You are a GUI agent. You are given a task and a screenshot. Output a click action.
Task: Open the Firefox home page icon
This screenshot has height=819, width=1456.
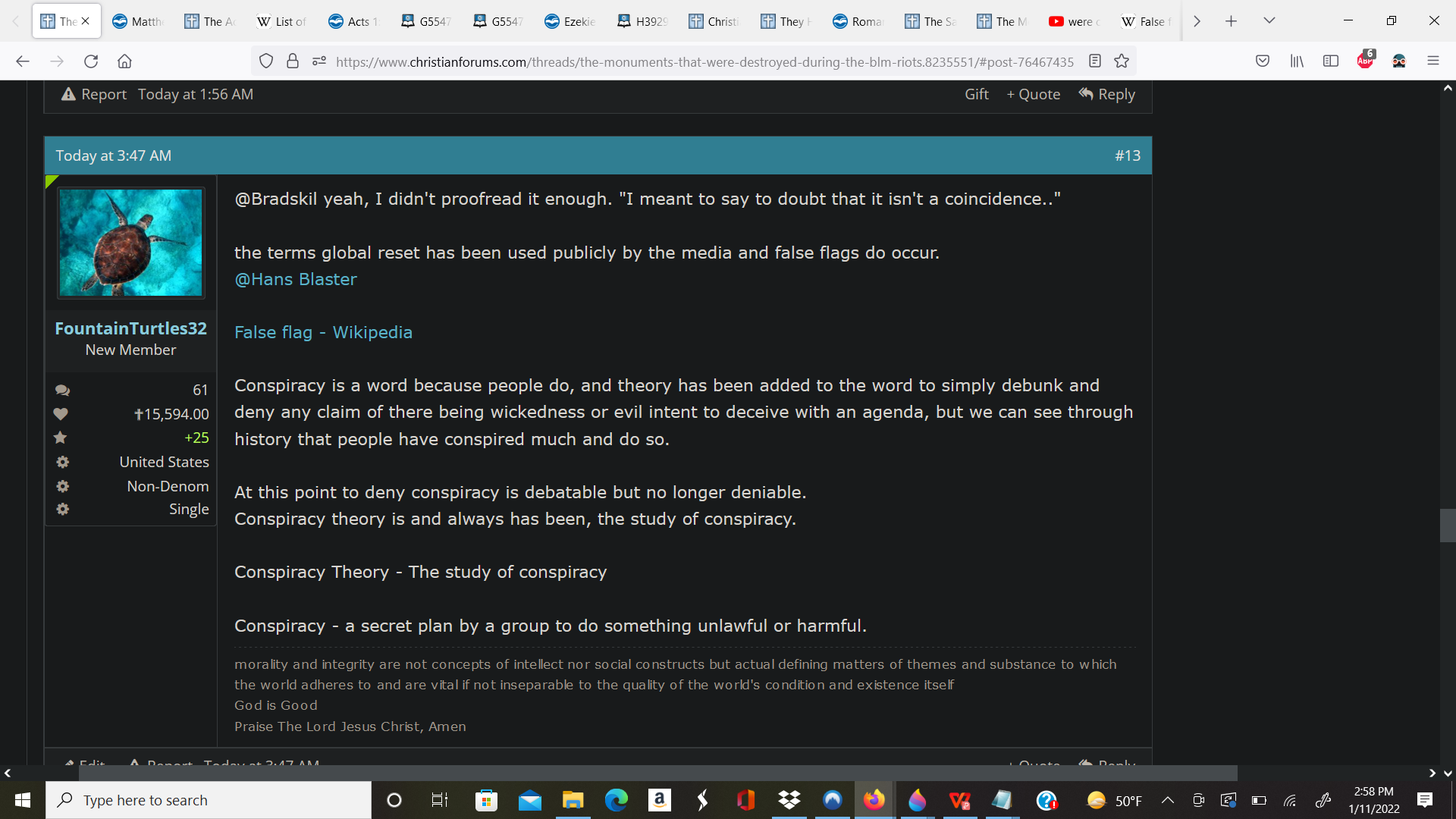click(124, 61)
